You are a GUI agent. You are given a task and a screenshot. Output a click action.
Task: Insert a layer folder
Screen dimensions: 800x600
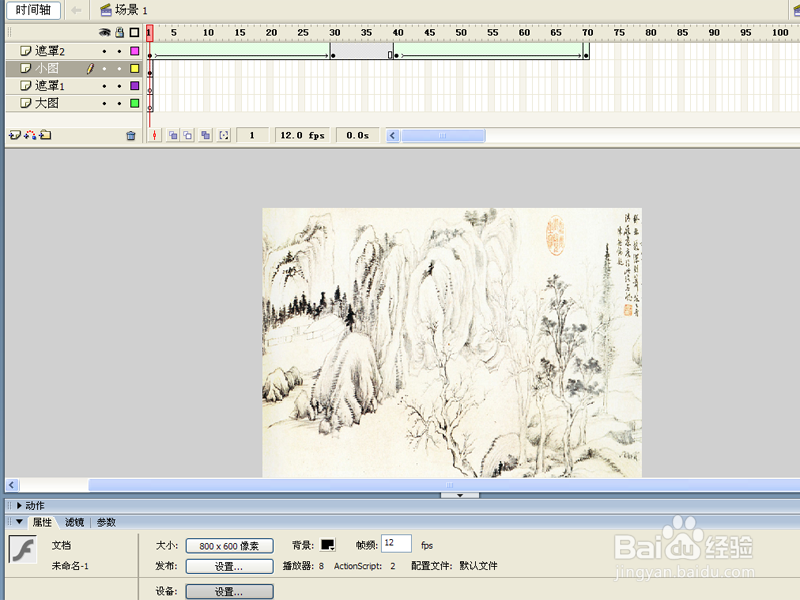click(x=45, y=135)
